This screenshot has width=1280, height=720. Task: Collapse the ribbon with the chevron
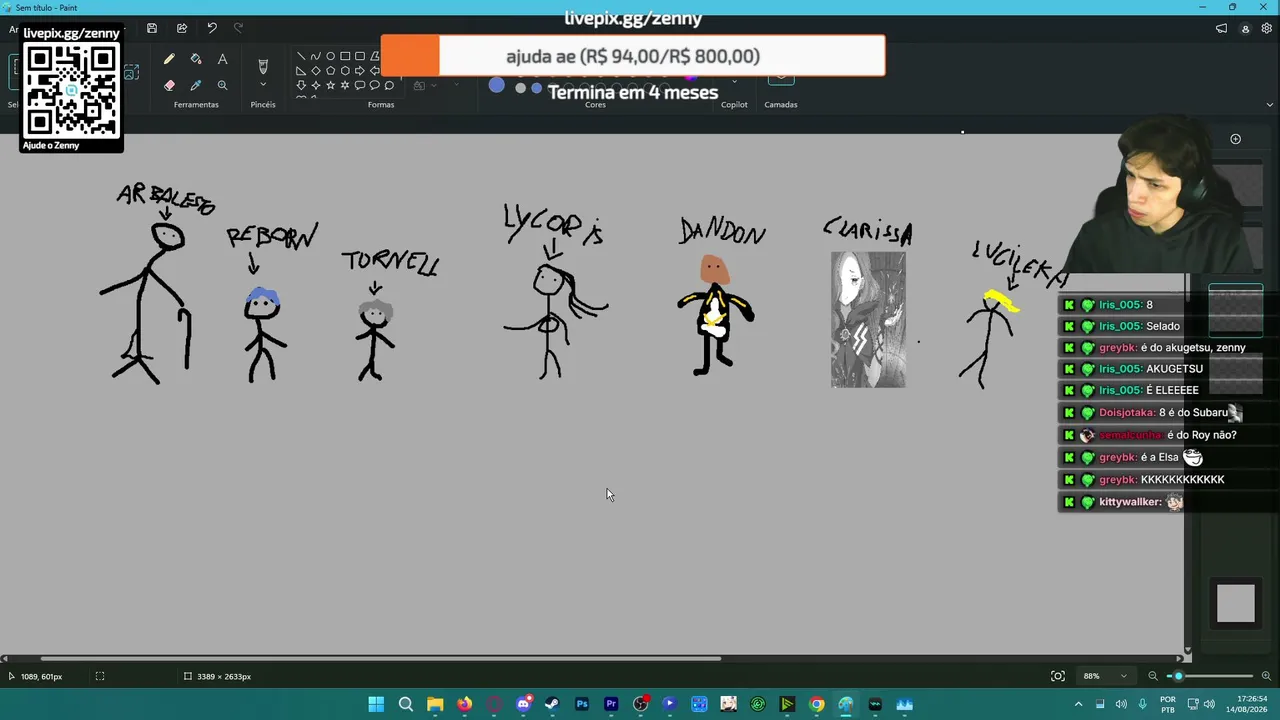click(x=1270, y=104)
